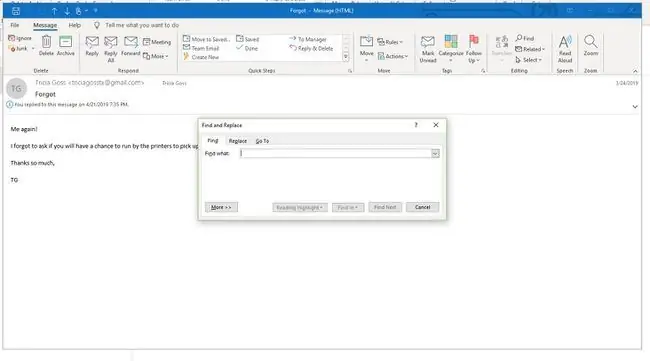Click the Tell me lightbulb icon
Viewport: 650px width, 361px height.
point(97,25)
